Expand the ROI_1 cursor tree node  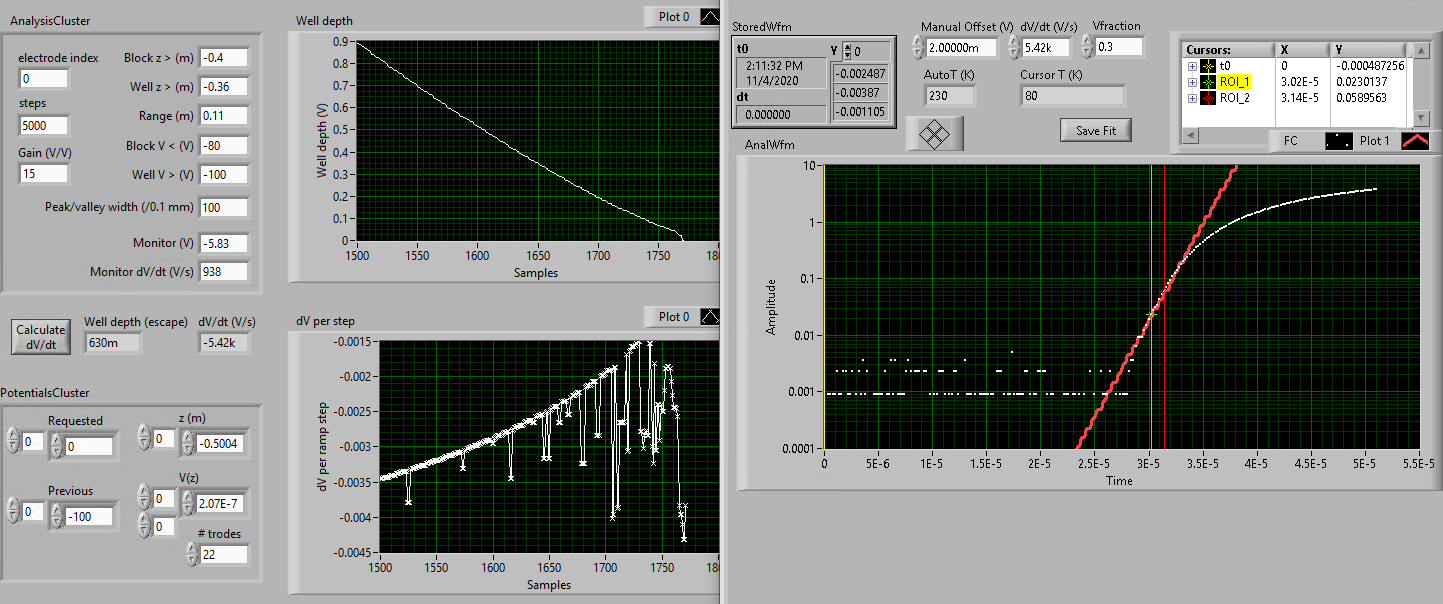[1192, 82]
